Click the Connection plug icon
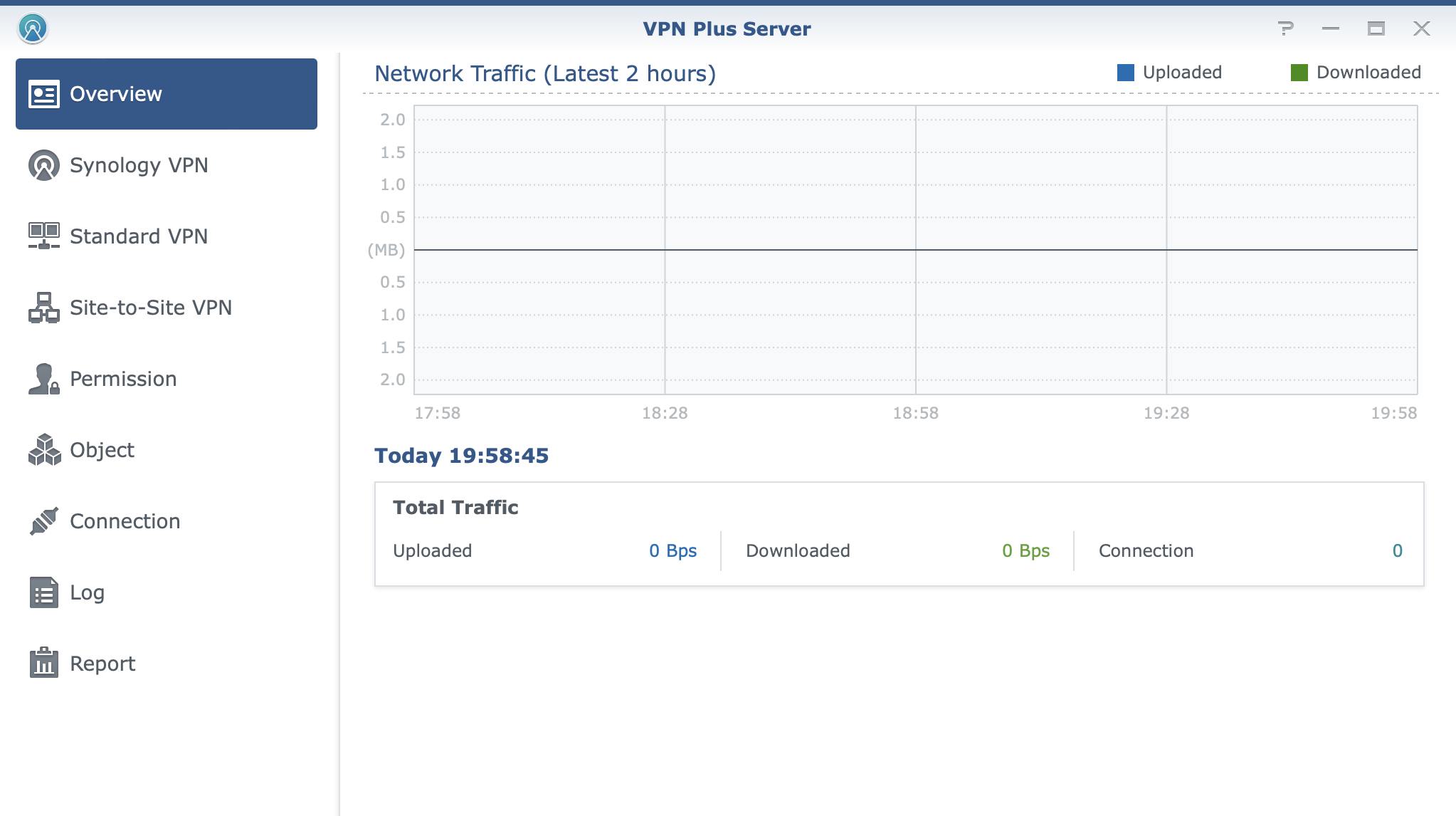This screenshot has width=1456, height=816. click(44, 521)
